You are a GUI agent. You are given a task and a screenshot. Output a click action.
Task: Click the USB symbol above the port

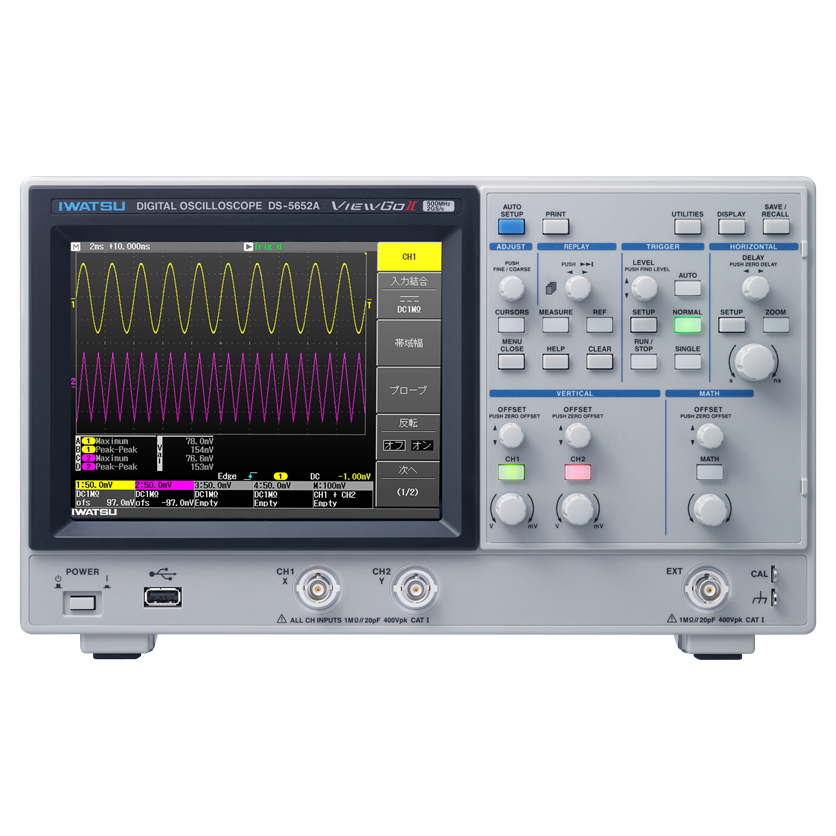163,574
